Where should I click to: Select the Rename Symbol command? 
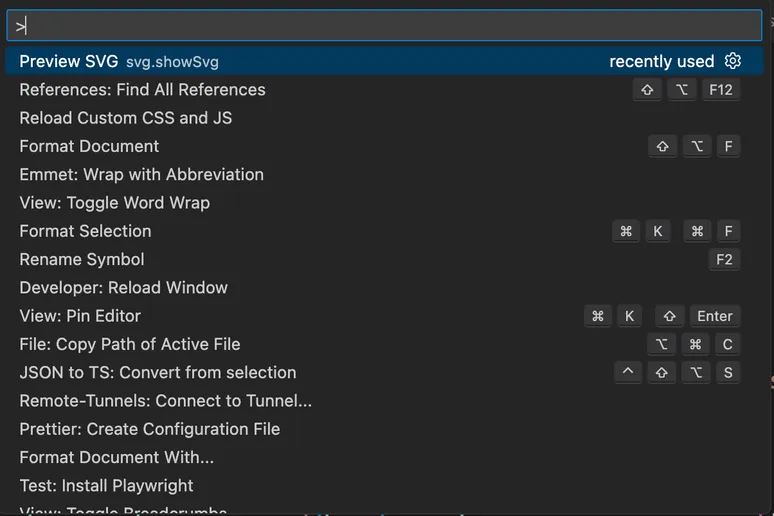coord(82,259)
